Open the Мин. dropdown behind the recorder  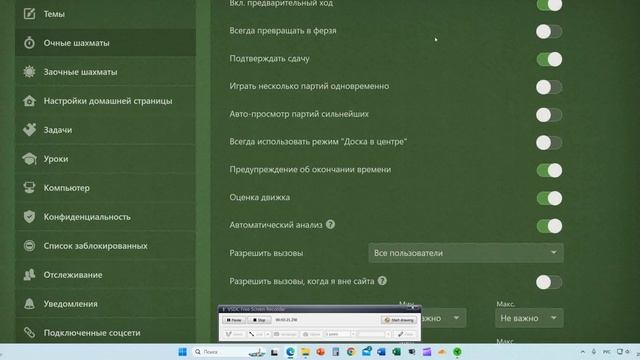pyautogui.click(x=443, y=318)
